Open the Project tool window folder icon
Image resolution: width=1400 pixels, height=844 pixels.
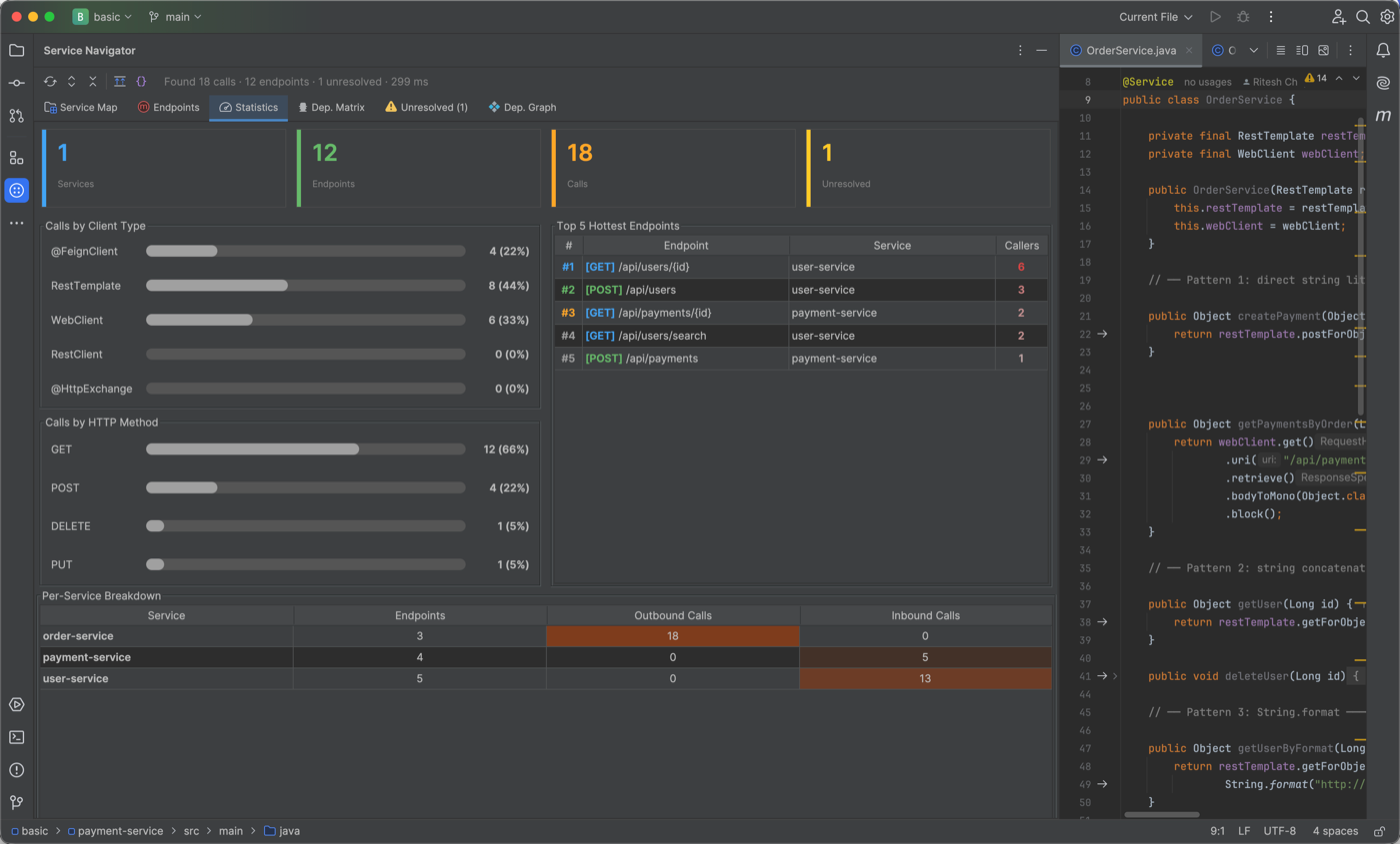(17, 50)
